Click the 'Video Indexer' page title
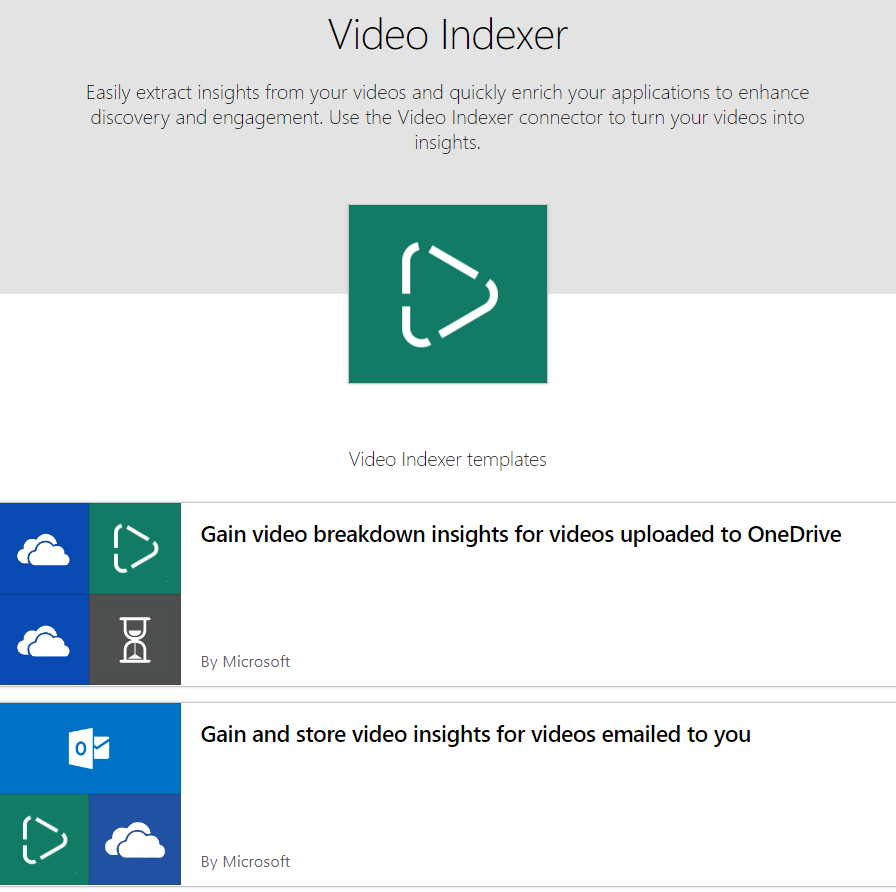This screenshot has height=892, width=896. (447, 35)
